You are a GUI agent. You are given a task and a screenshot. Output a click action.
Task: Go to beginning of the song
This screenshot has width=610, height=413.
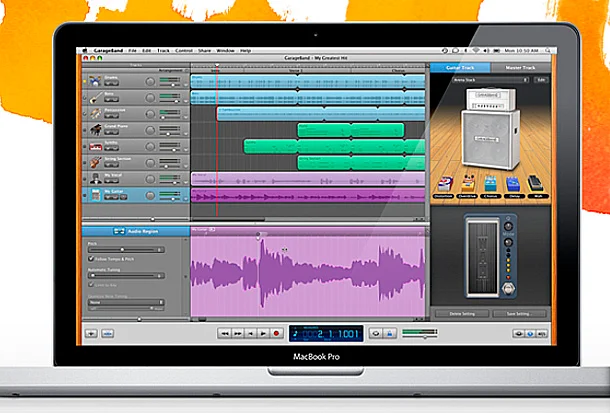(x=251, y=333)
